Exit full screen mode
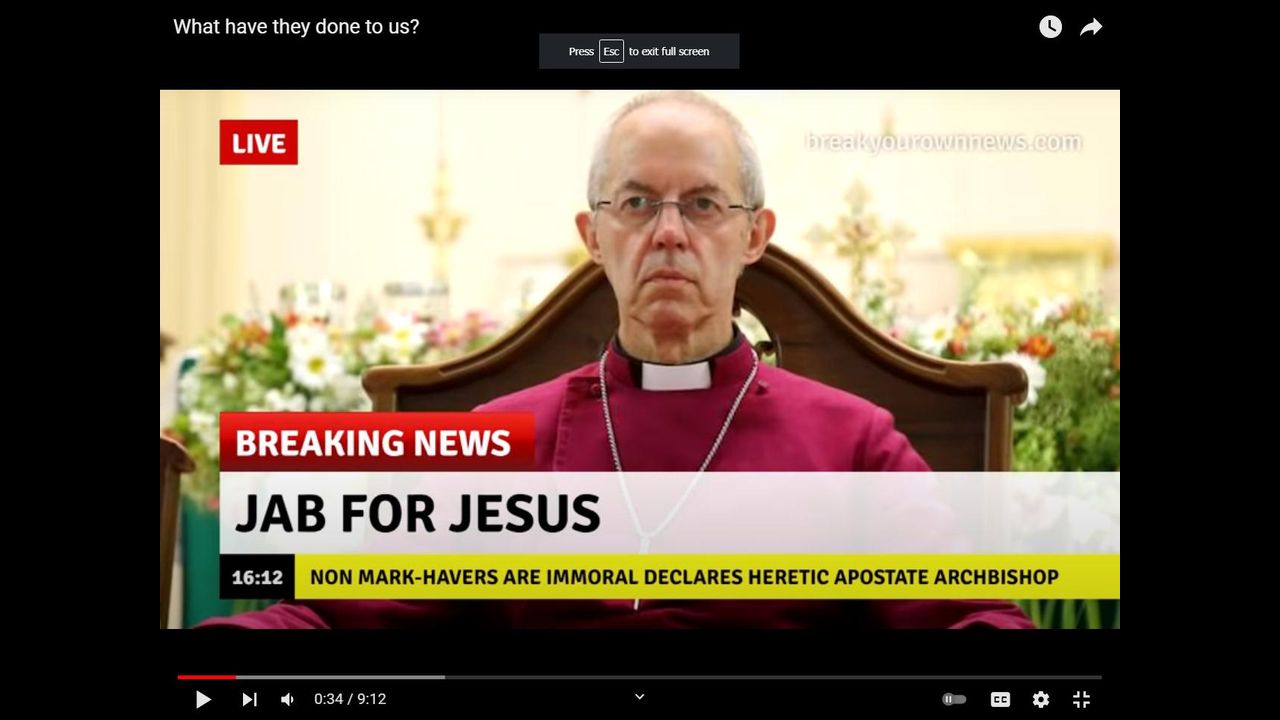The image size is (1280, 720). [1081, 700]
